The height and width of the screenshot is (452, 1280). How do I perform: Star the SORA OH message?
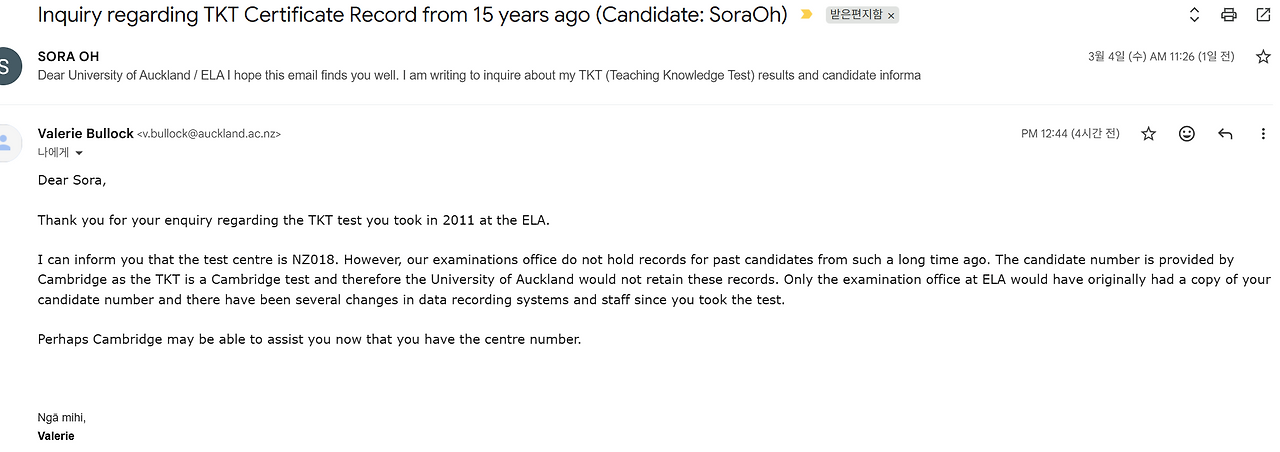click(1263, 57)
